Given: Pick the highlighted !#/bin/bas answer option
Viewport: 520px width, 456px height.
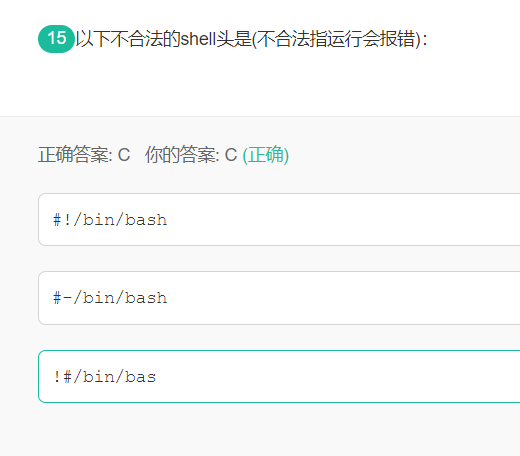Looking at the screenshot, I should (x=279, y=376).
